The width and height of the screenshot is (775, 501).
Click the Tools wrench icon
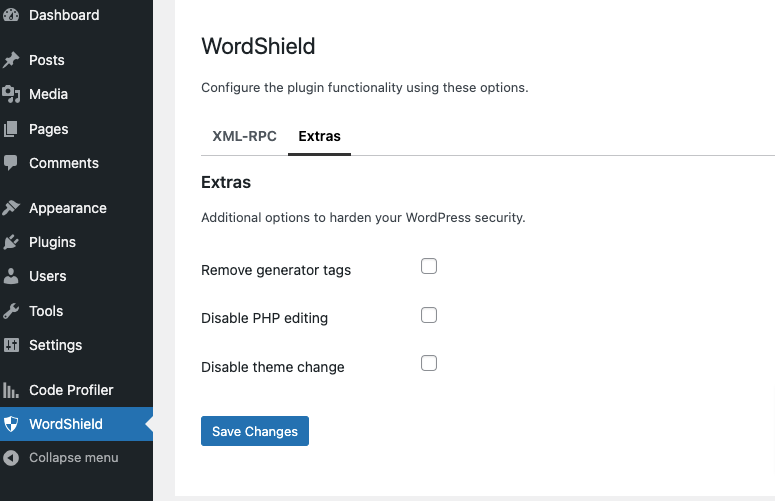[11, 311]
